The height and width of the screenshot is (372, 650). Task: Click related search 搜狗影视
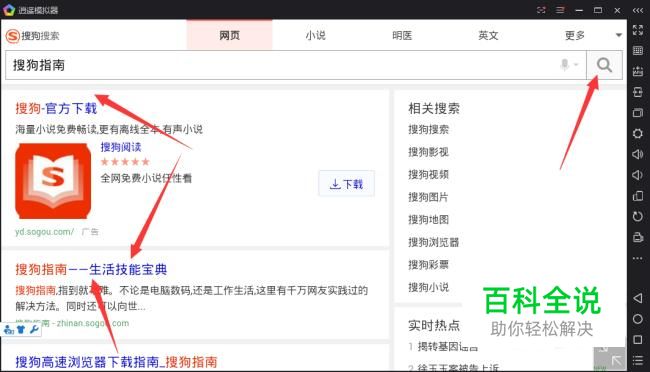tap(428, 152)
